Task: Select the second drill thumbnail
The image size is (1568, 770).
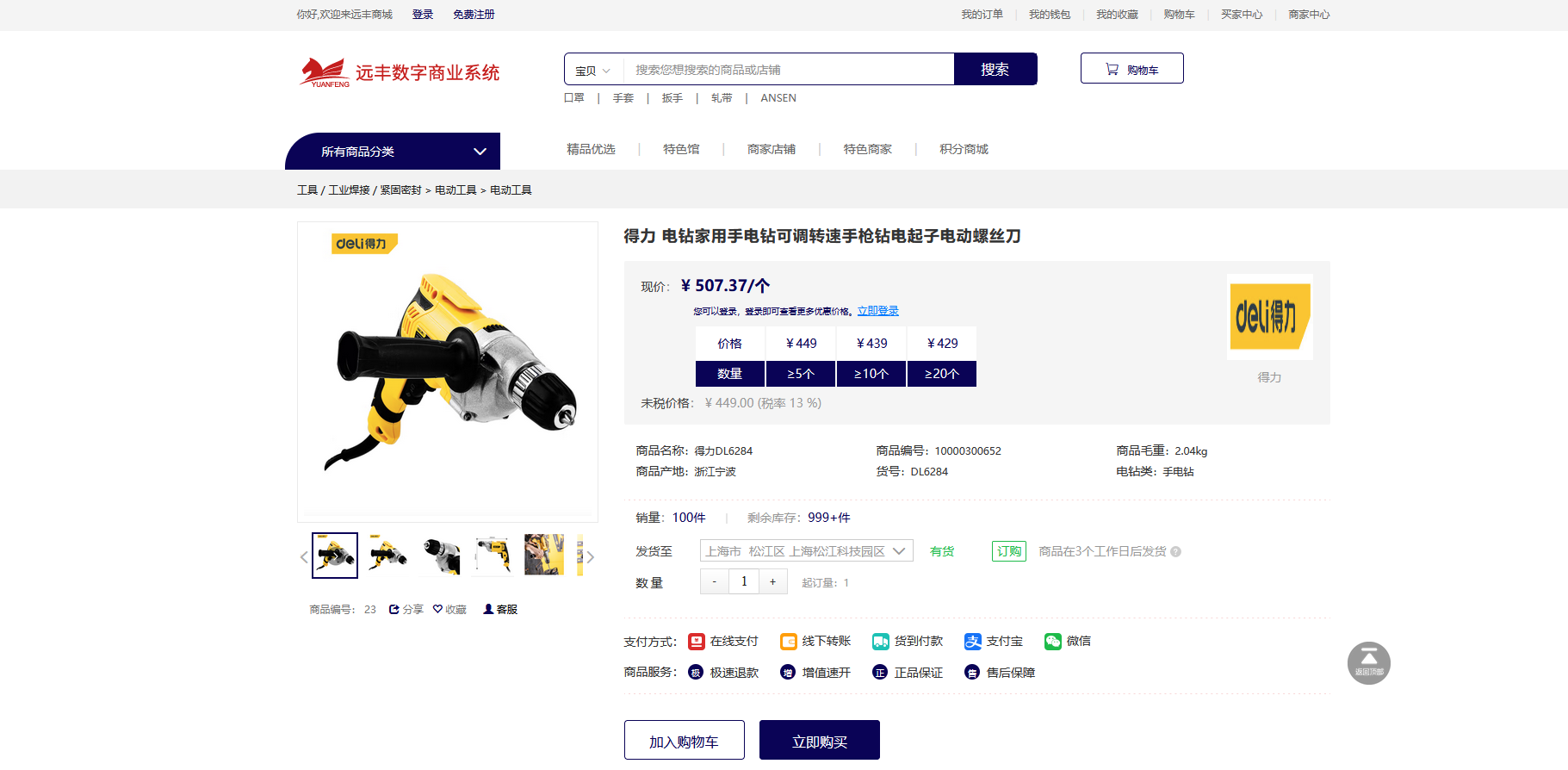Action: (387, 555)
